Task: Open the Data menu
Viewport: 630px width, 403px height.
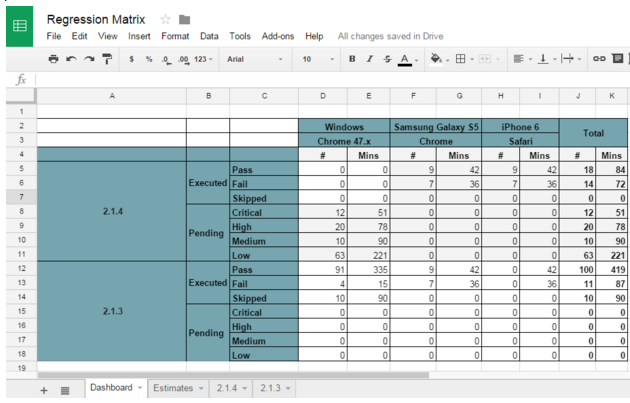Action: [209, 36]
